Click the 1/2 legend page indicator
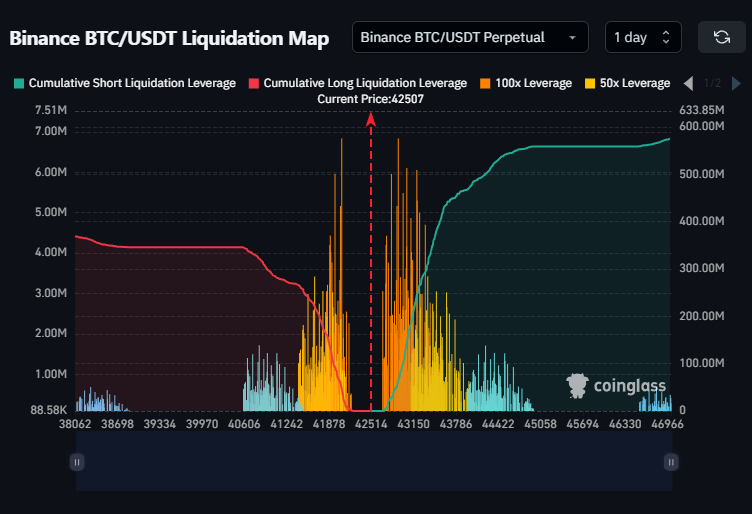The height and width of the screenshot is (514, 752). [x=712, y=83]
